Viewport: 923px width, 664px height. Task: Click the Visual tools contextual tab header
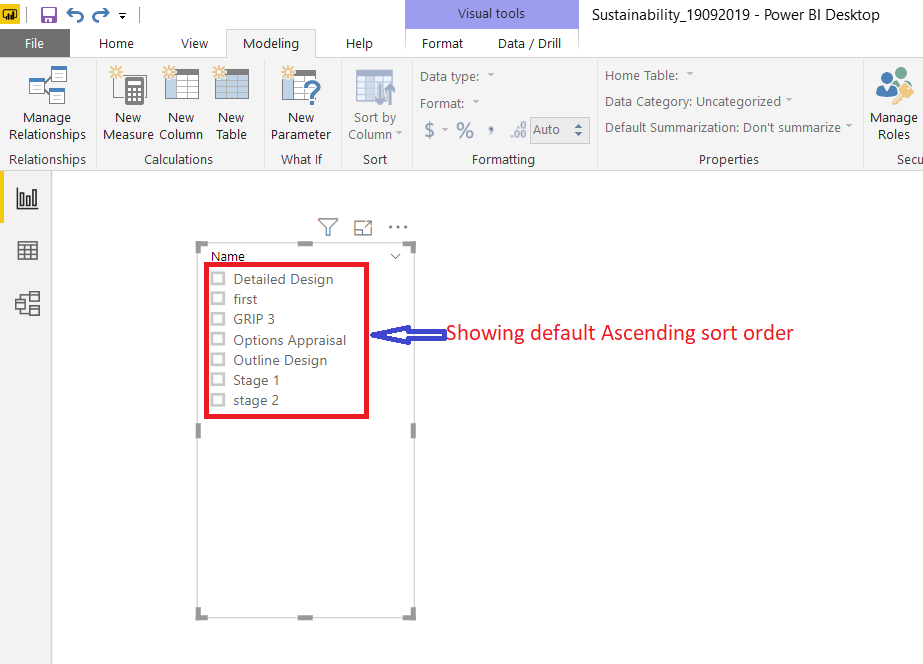tap(492, 14)
